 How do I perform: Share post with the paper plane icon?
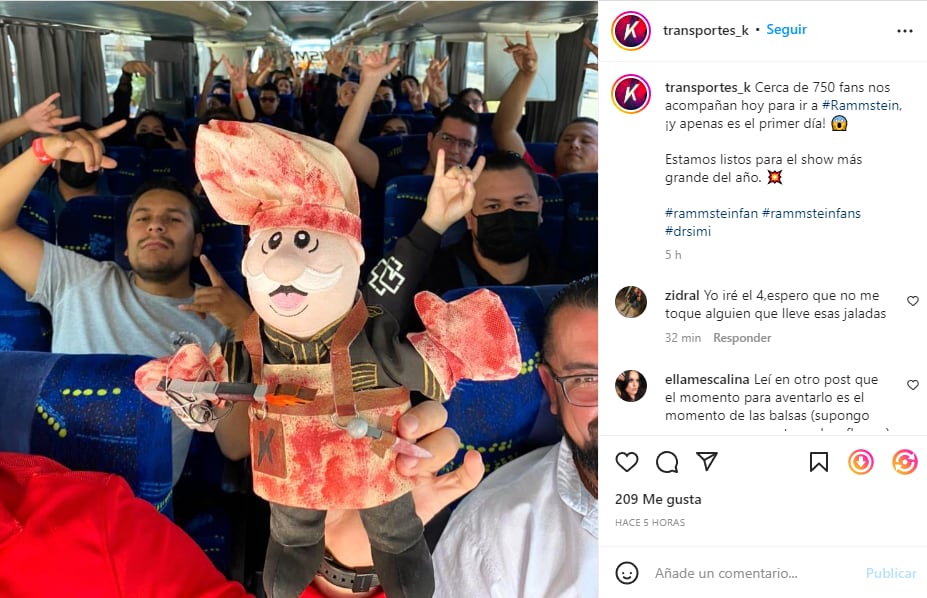click(706, 461)
